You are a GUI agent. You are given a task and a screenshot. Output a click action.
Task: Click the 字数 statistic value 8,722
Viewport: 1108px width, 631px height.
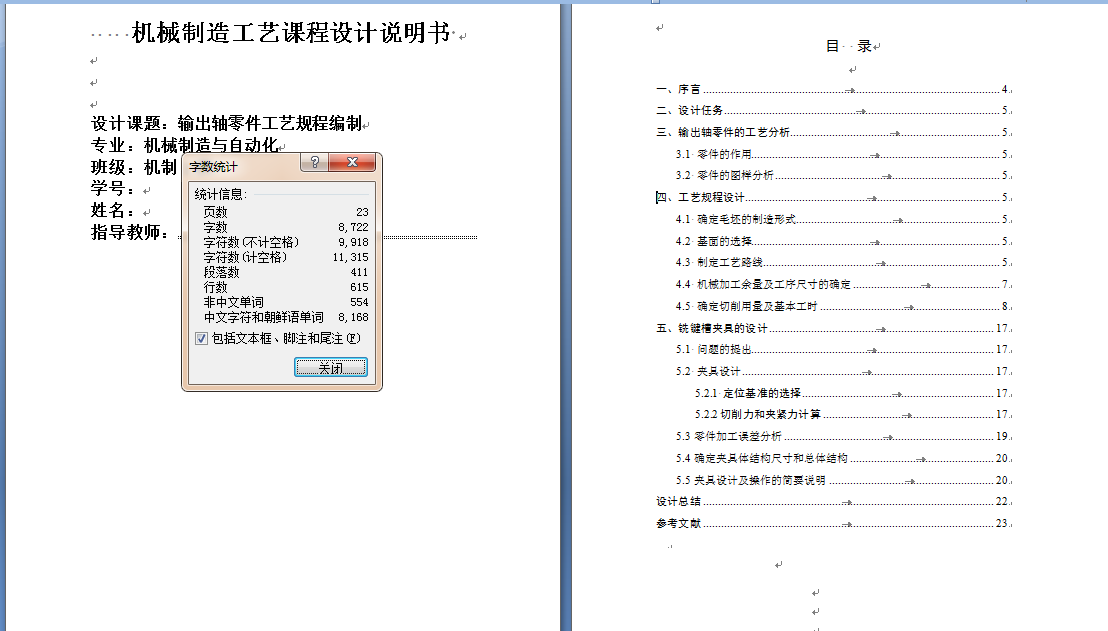click(x=356, y=227)
